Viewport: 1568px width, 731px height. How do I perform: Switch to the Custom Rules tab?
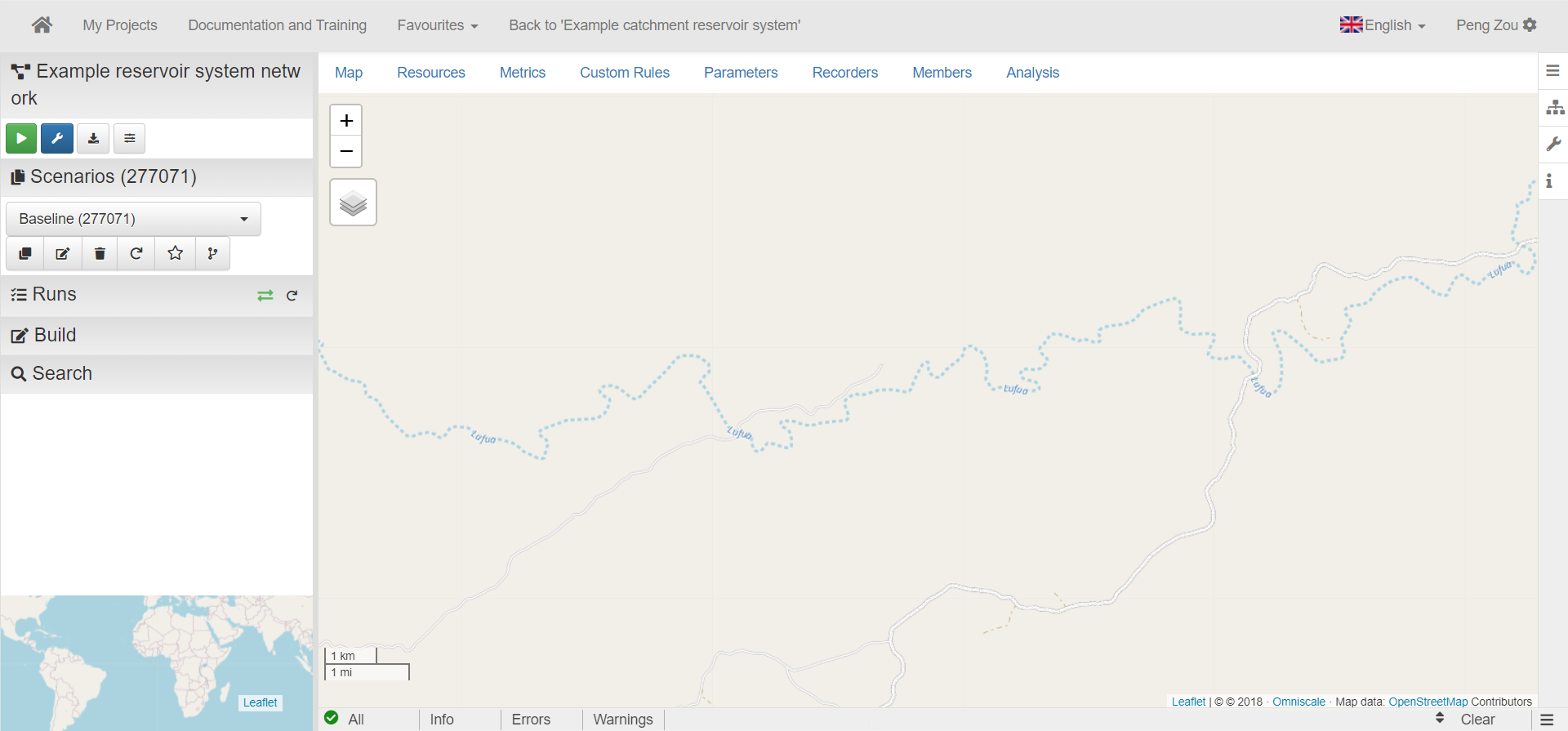click(x=624, y=73)
